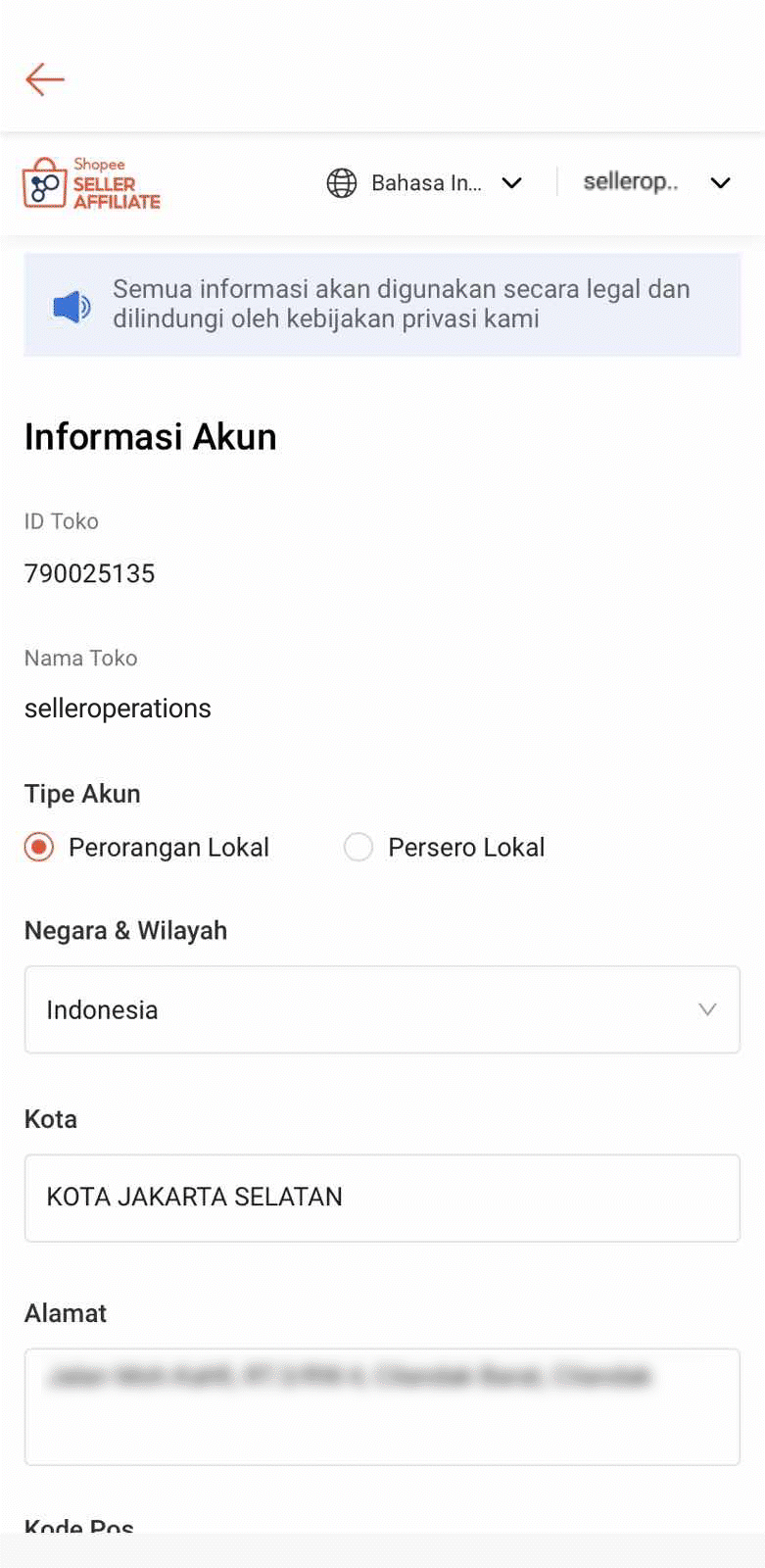The width and height of the screenshot is (765, 1568).
Task: Click the Bahasa In... language label
Action: point(426,183)
